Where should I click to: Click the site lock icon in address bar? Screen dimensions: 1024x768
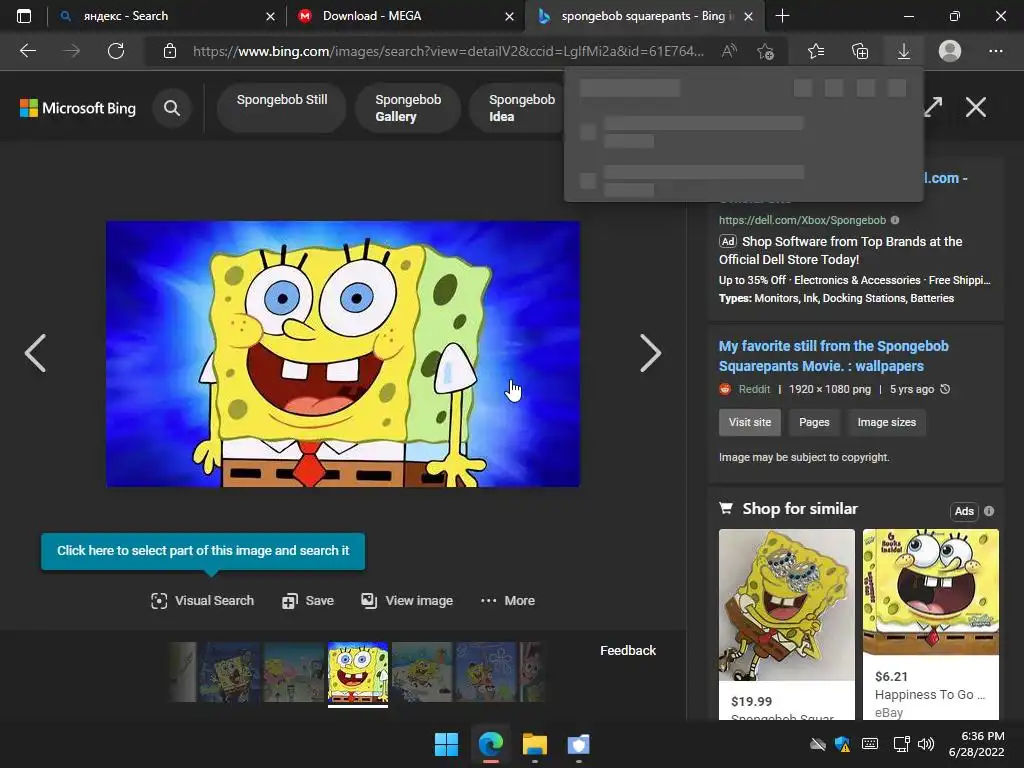tap(170, 51)
